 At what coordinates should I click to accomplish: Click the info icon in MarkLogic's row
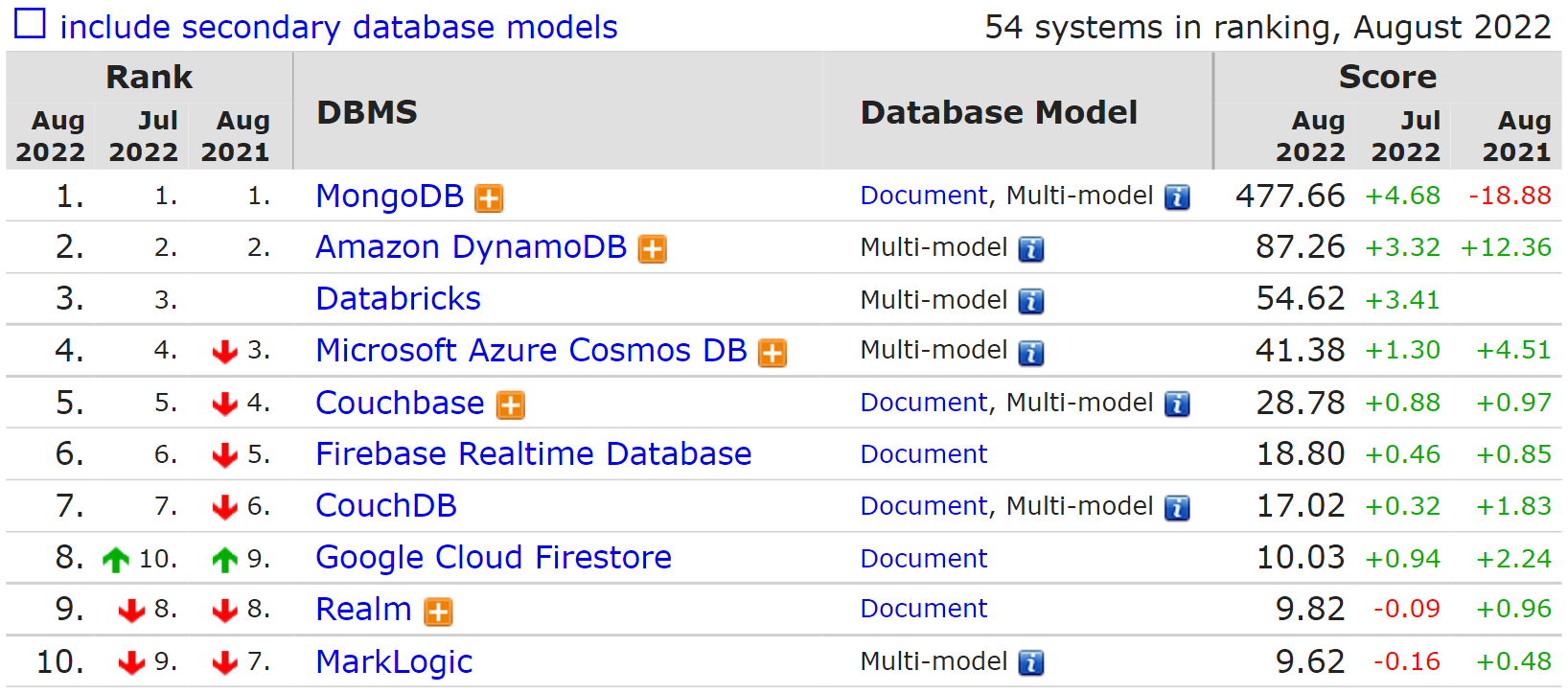[1031, 662]
